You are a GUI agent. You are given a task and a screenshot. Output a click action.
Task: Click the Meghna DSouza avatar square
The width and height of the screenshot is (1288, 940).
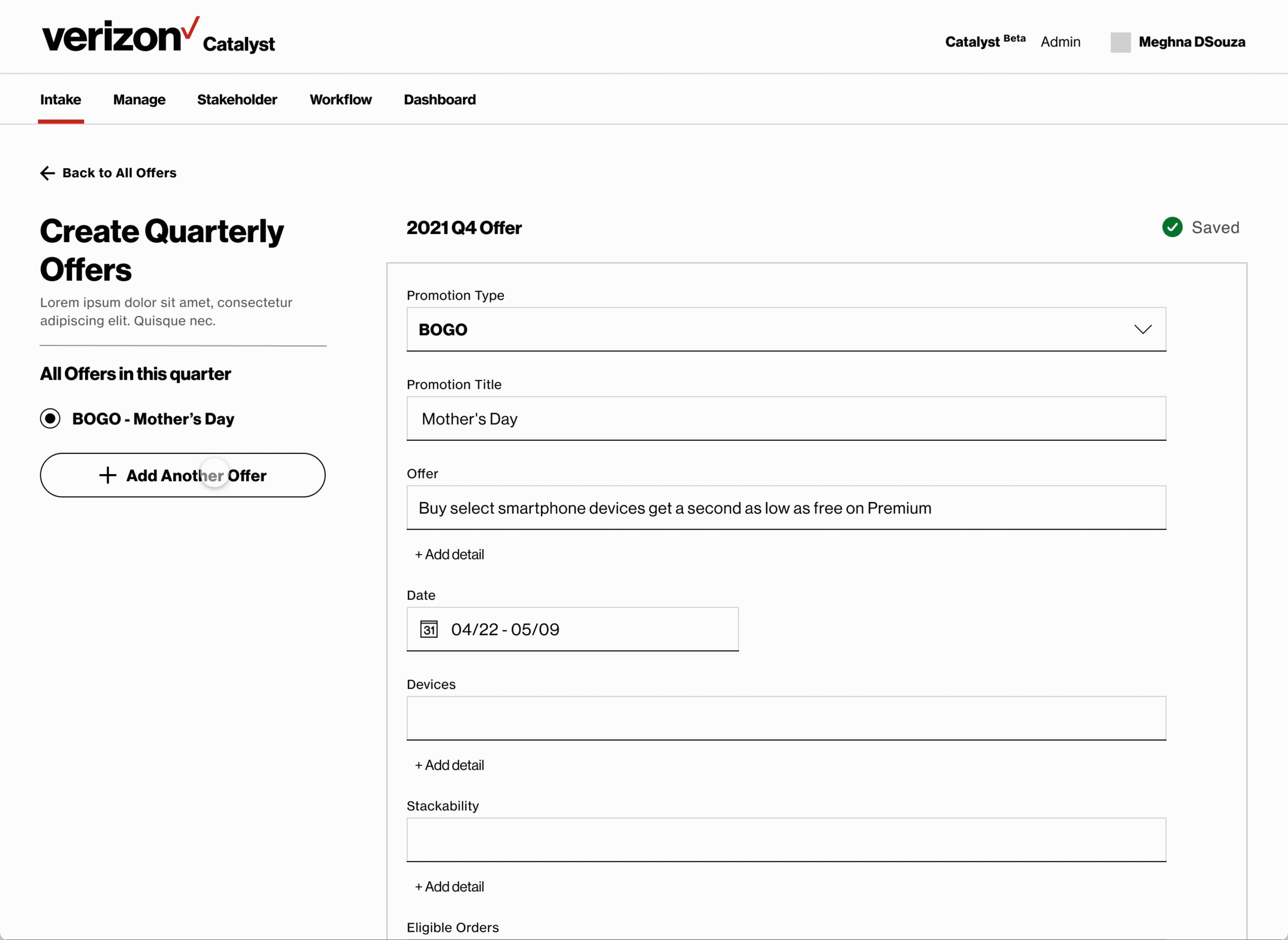tap(1120, 42)
